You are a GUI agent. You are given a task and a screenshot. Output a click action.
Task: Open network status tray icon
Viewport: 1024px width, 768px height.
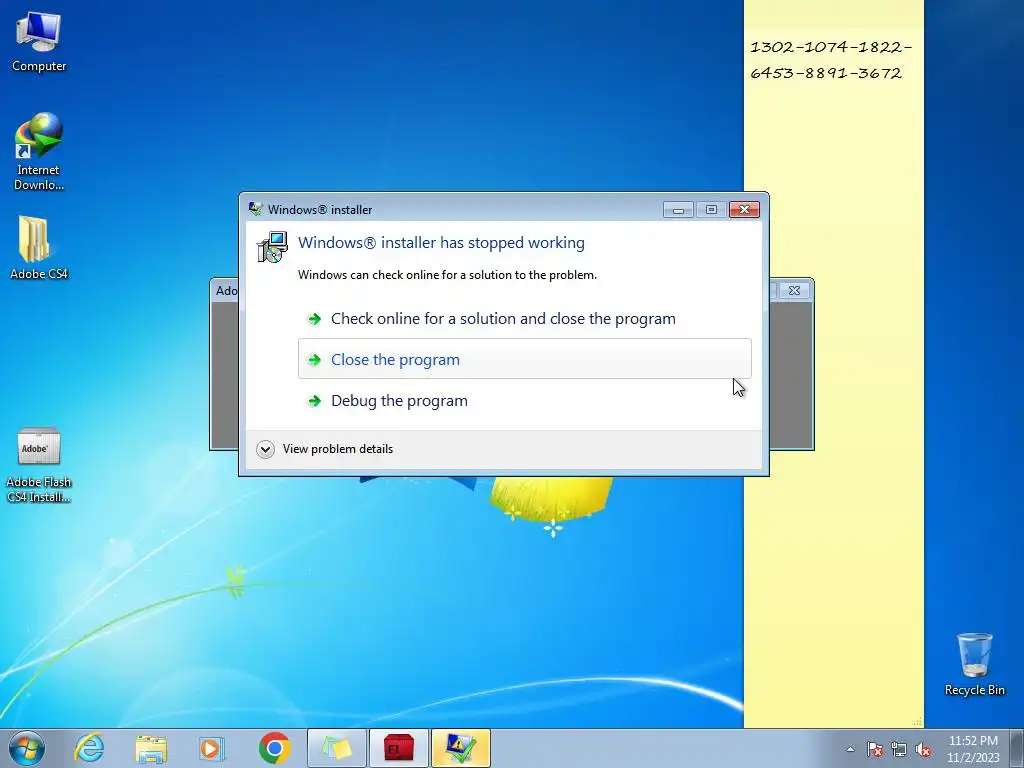[x=899, y=749]
